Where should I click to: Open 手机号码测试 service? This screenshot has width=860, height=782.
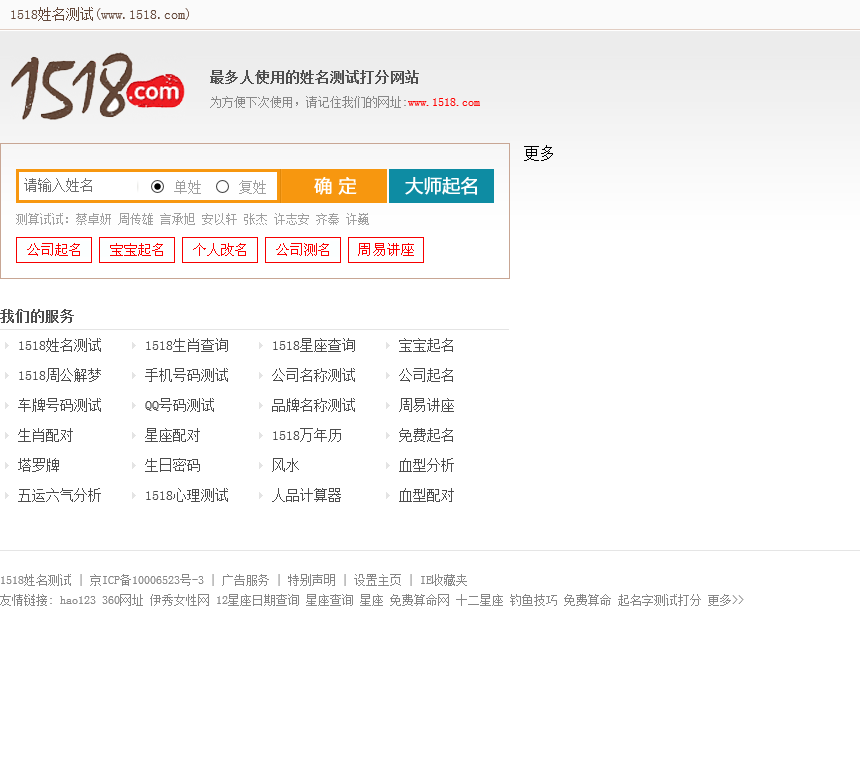[186, 376]
